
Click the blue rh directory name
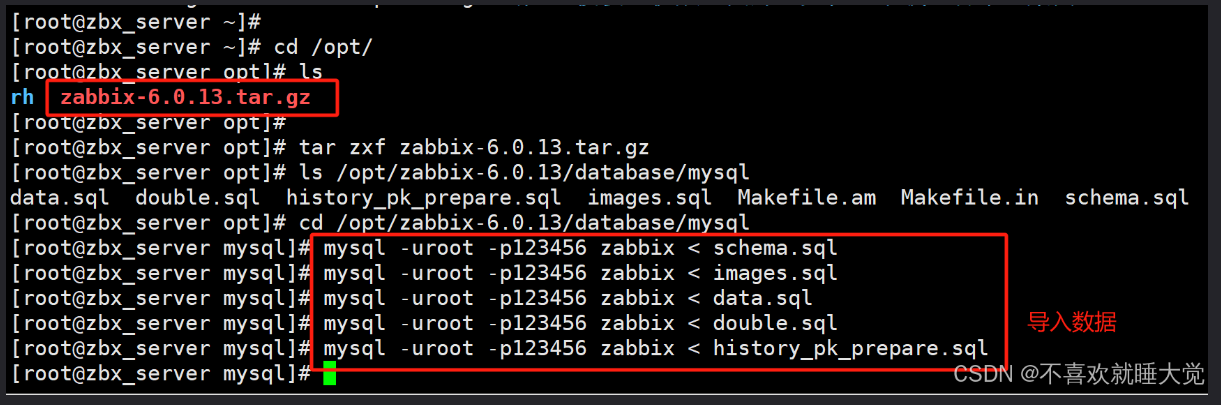[x=22, y=98]
